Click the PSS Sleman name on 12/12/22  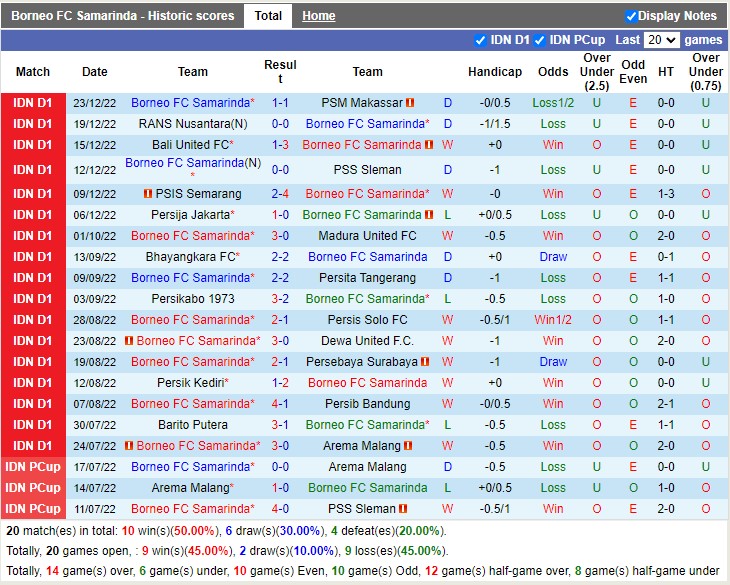tap(367, 169)
